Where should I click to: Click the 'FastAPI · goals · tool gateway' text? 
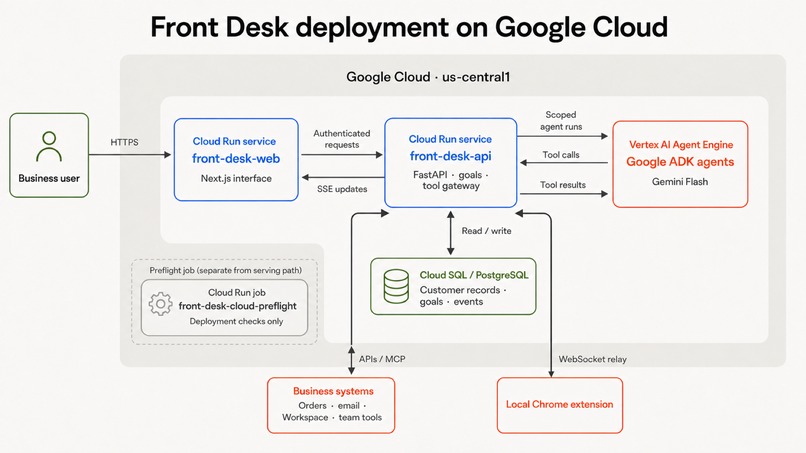click(x=451, y=180)
